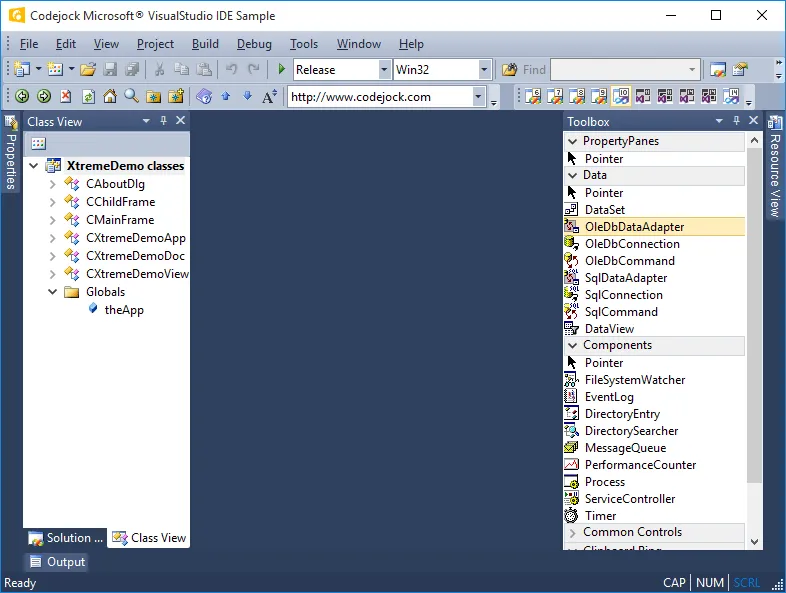Open the File menu
This screenshot has height=593, width=786.
[x=29, y=44]
